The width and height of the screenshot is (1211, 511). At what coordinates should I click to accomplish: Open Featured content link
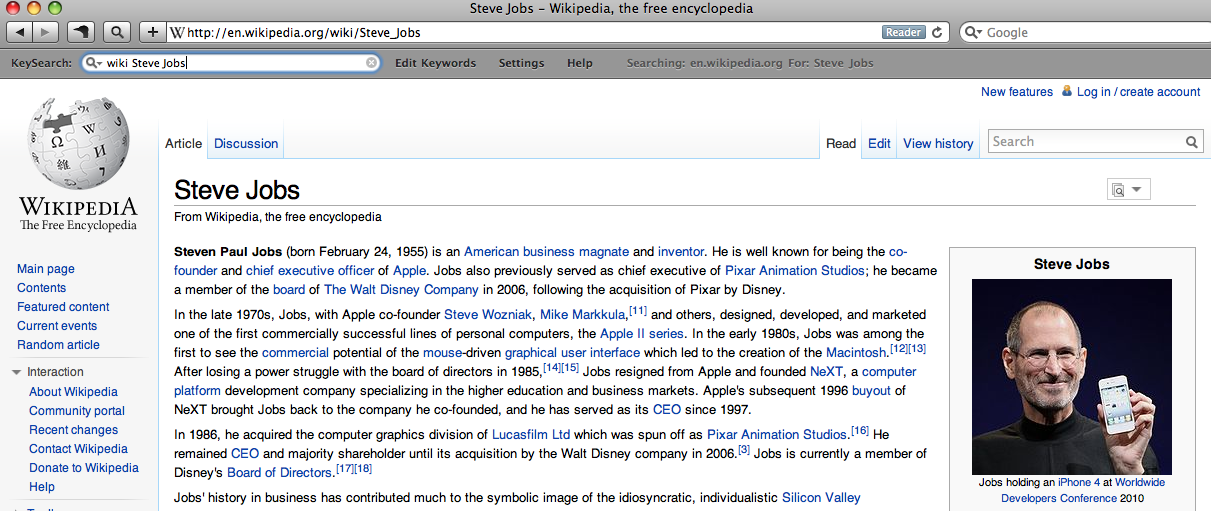[63, 307]
